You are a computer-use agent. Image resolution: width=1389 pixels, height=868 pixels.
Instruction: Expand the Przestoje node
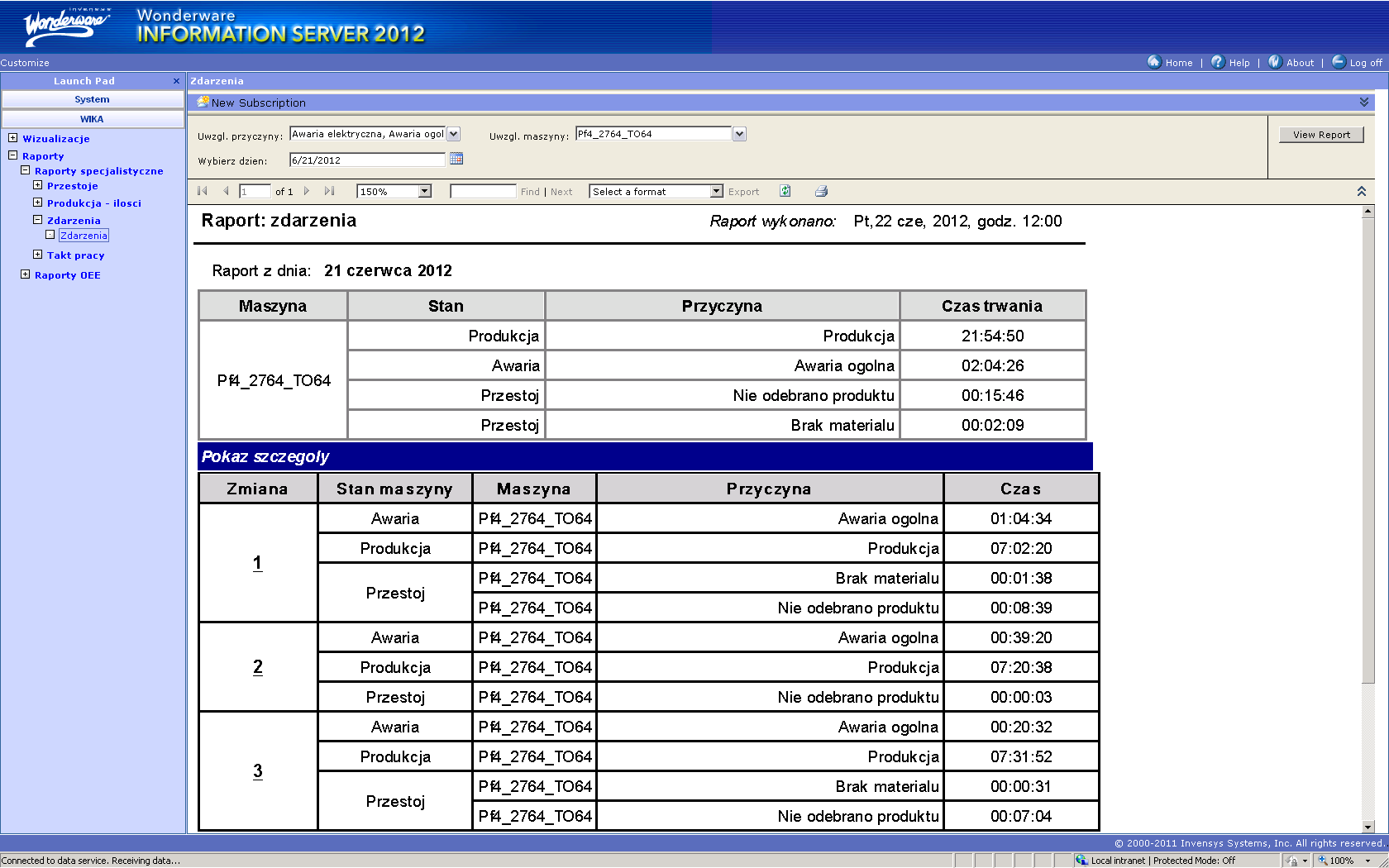tap(37, 185)
